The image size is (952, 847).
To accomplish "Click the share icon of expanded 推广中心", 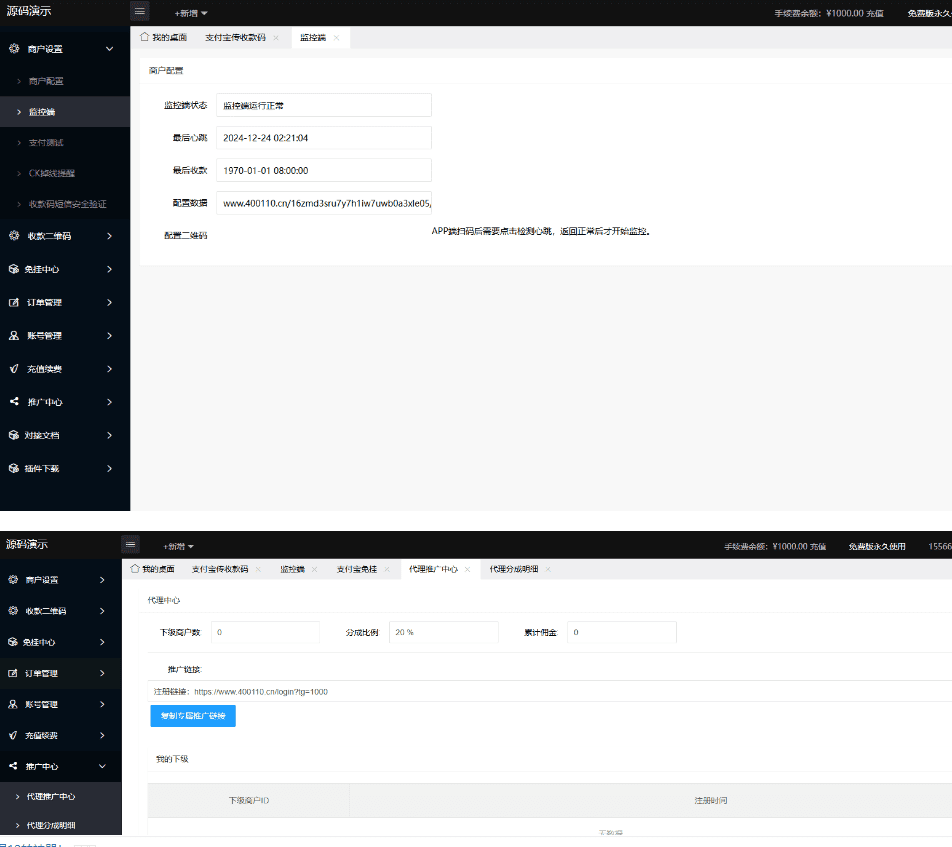I will pos(14,767).
